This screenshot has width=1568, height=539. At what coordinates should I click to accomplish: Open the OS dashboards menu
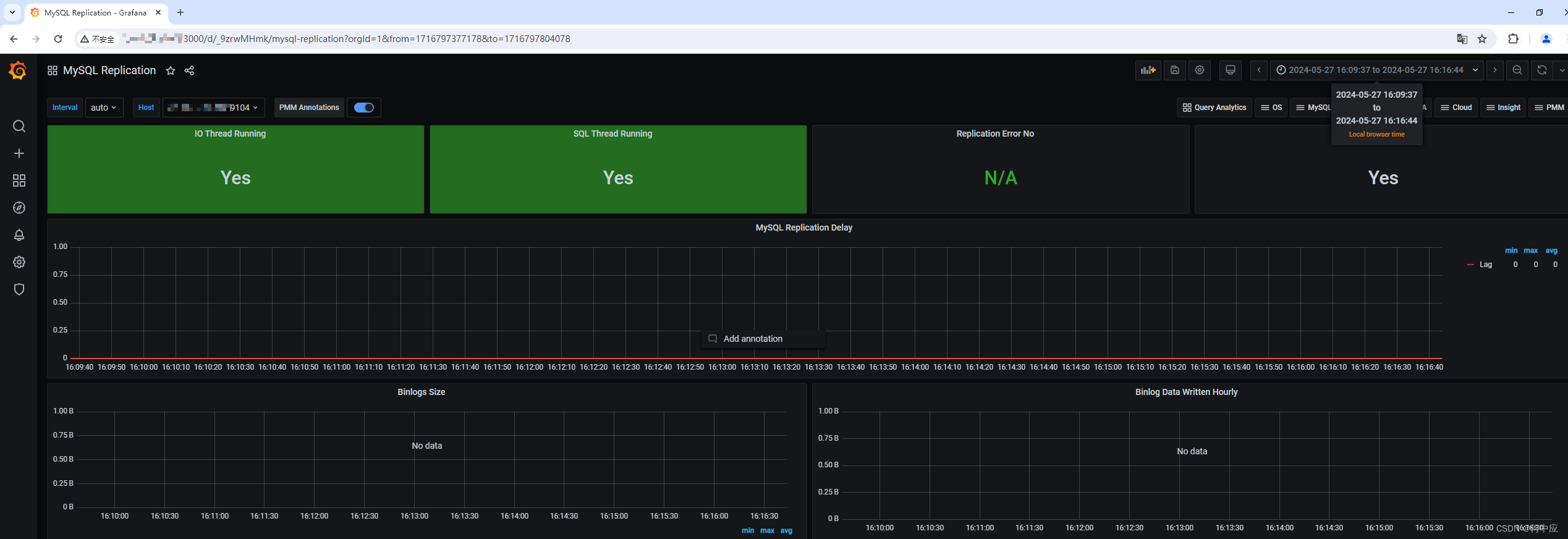(1271, 108)
